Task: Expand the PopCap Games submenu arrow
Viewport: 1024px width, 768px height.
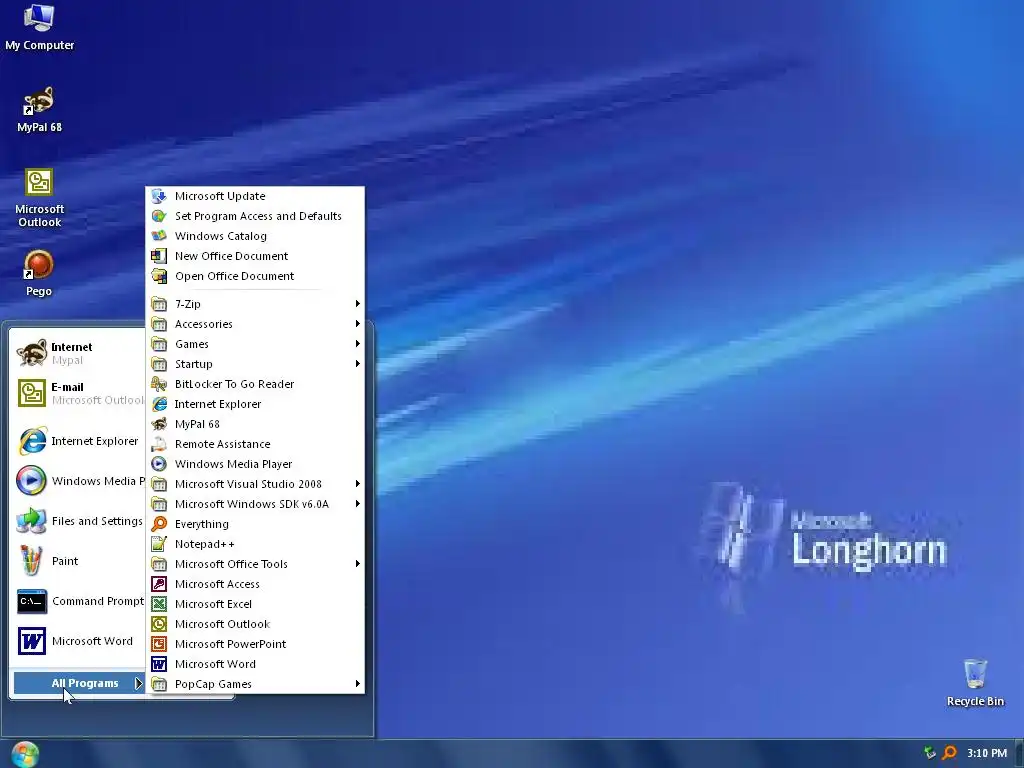Action: point(357,684)
